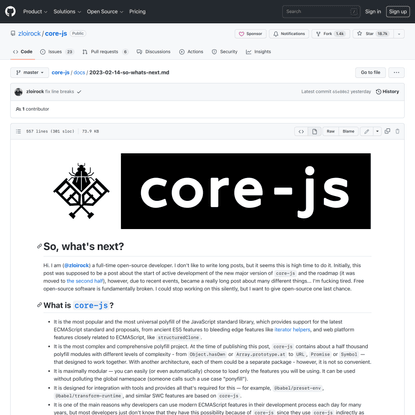This screenshot has height=415, width=415.
Task: Open the Raw file view
Action: pyautogui.click(x=330, y=131)
